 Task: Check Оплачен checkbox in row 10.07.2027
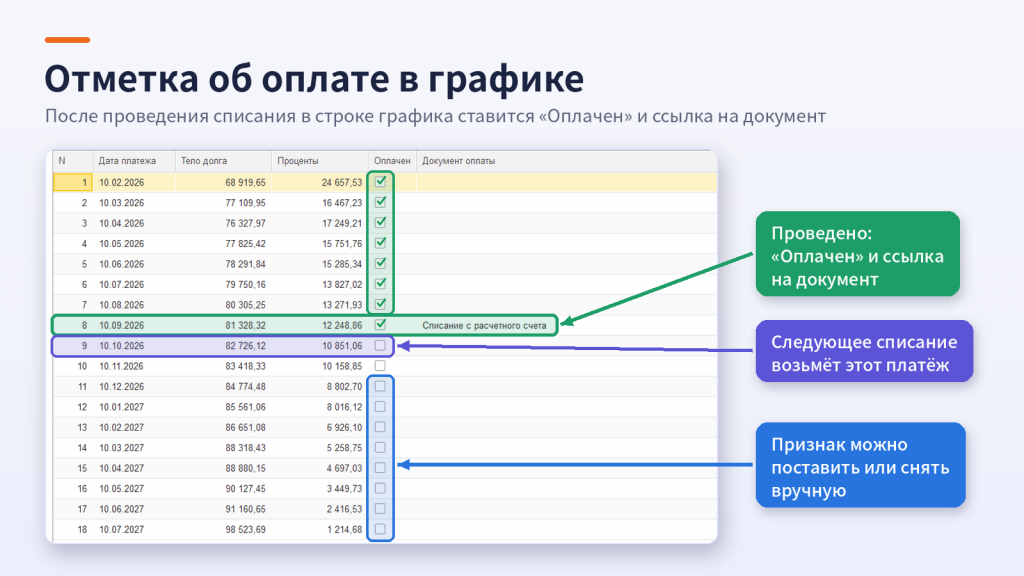380,528
